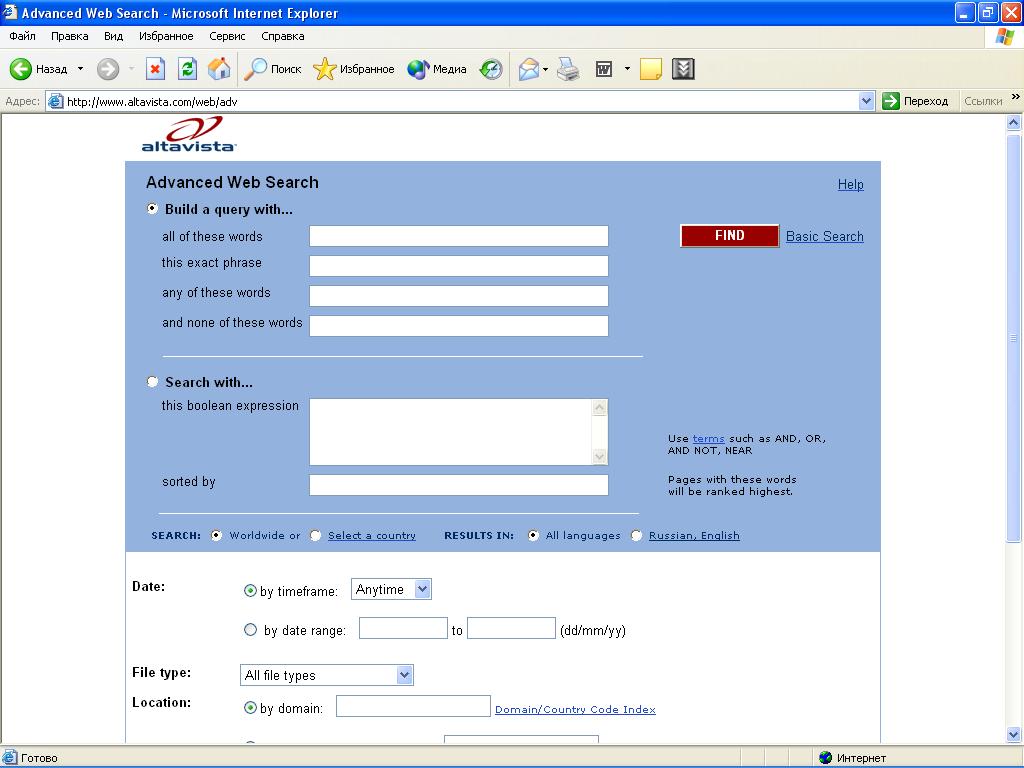
Task: Open the Anytime timeframe dropdown
Action: point(391,589)
